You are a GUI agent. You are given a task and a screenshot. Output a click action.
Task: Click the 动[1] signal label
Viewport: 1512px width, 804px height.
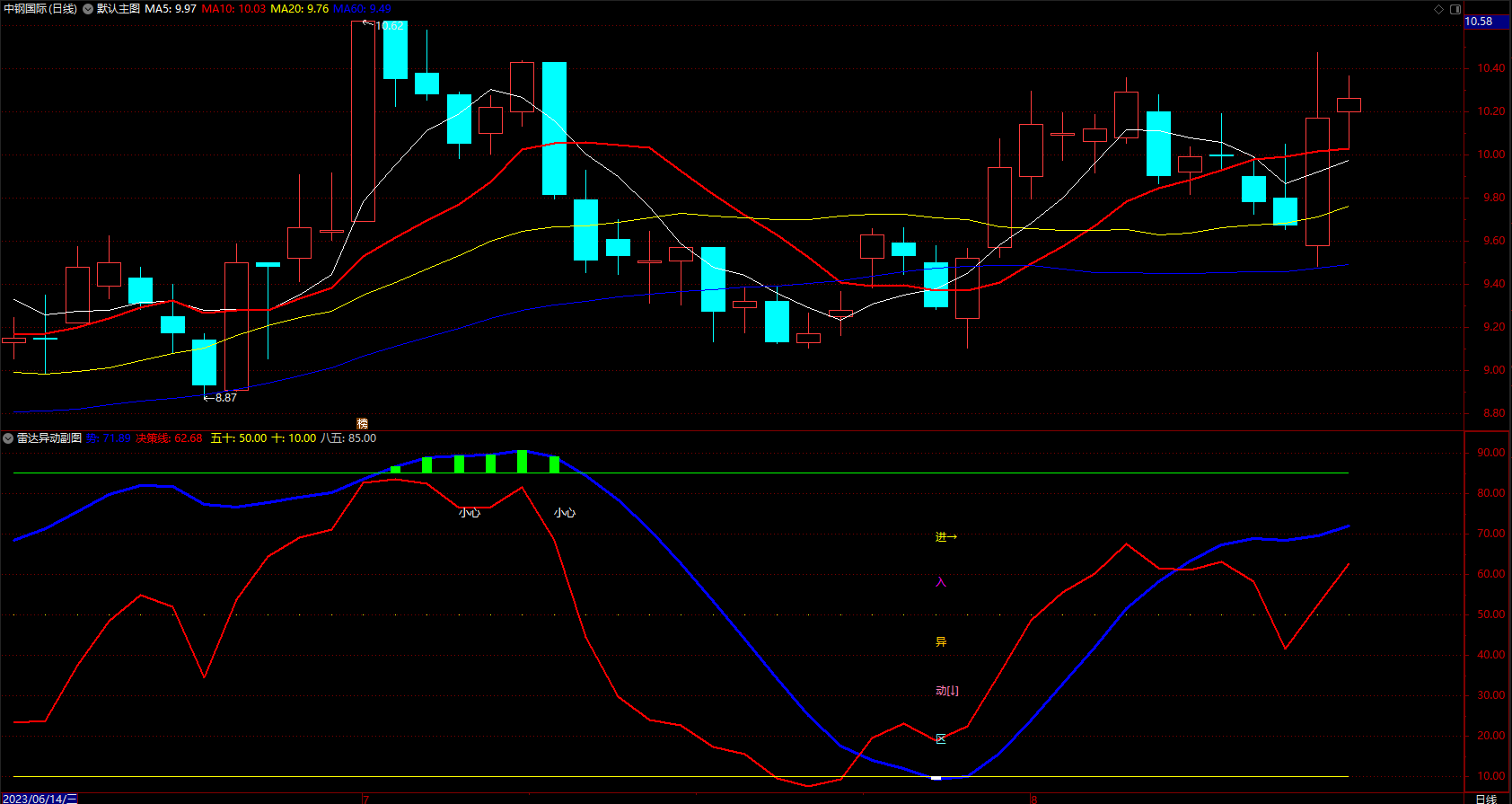click(x=947, y=691)
